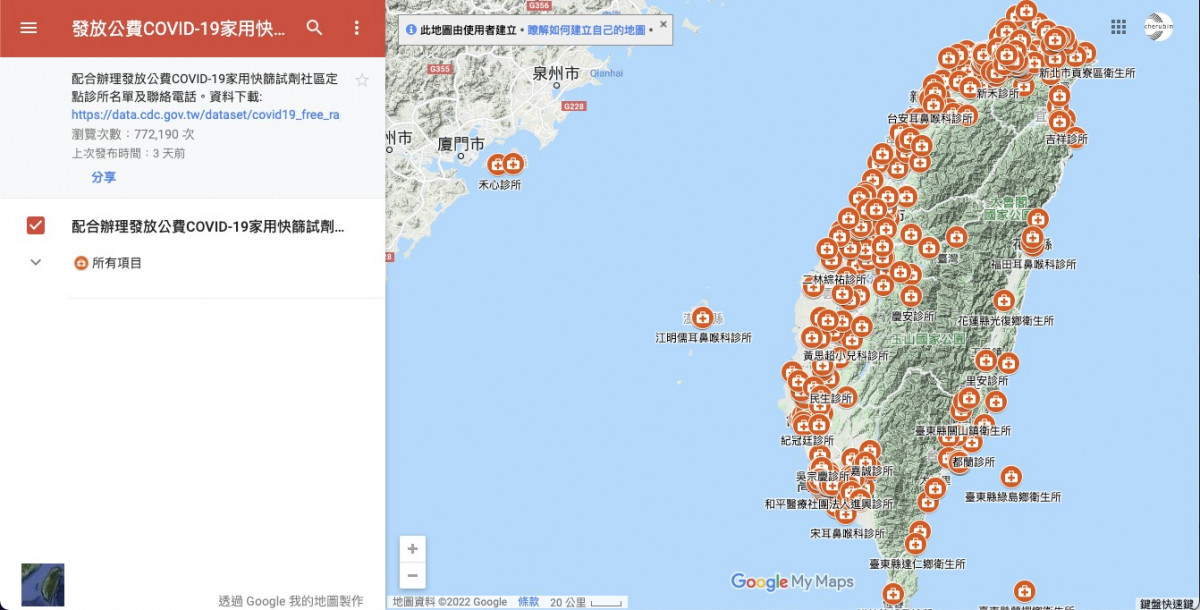Click the 分享 share button

point(103,177)
